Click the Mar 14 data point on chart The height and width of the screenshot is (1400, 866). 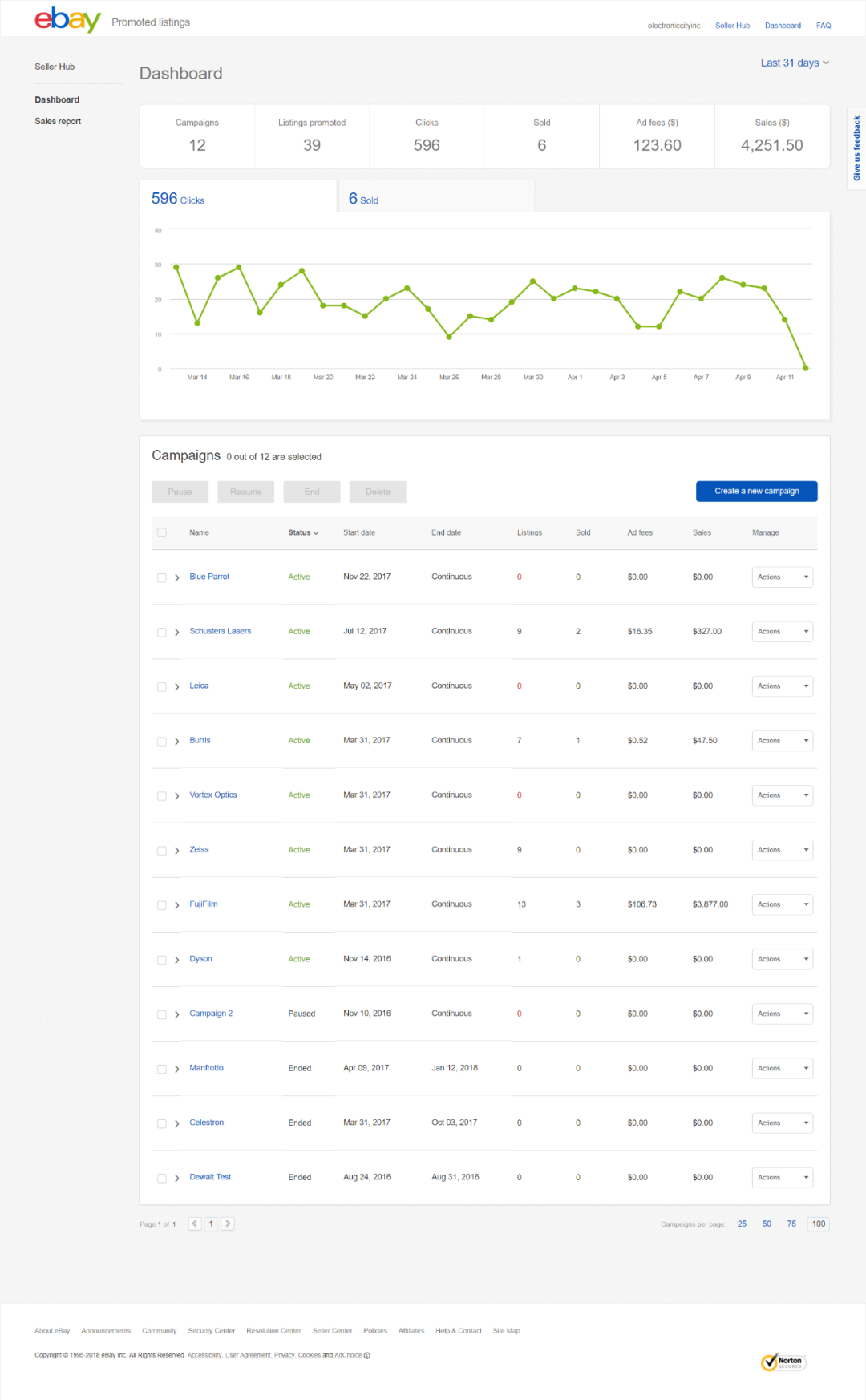coord(197,323)
